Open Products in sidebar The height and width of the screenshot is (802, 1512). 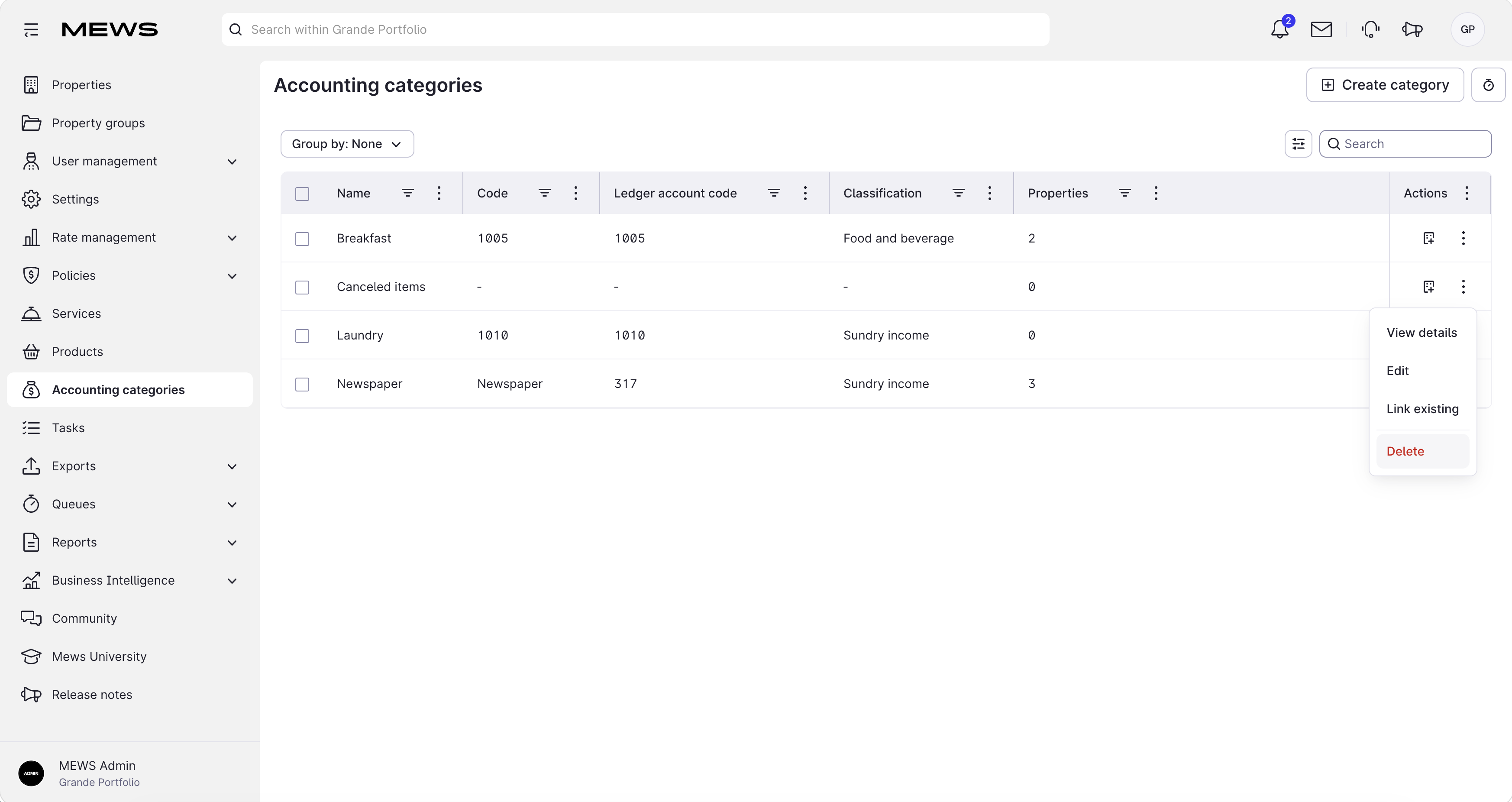[130, 352]
